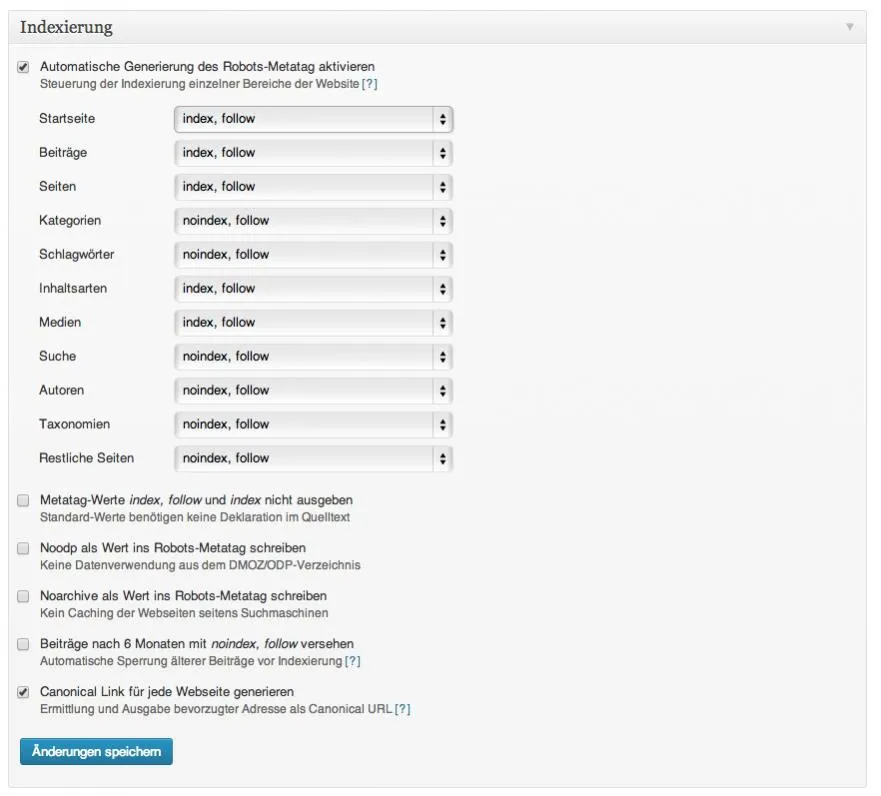Disable Canonical Link generation checkbox

click(x=23, y=692)
